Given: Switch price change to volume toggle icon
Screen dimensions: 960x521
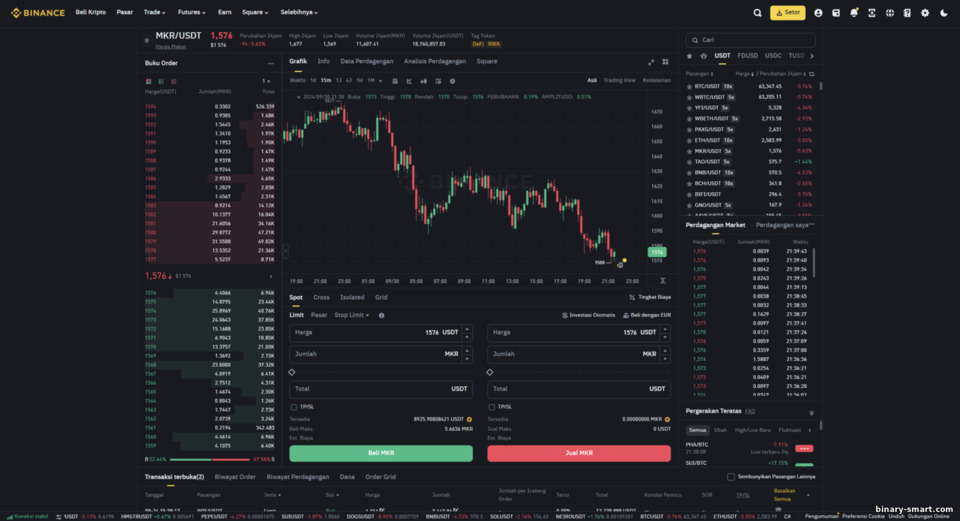Looking at the screenshot, I should pyautogui.click(x=812, y=74).
